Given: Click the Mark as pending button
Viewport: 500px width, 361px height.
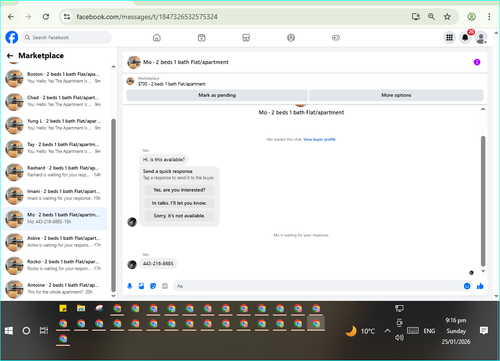Looking at the screenshot, I should click(217, 95).
